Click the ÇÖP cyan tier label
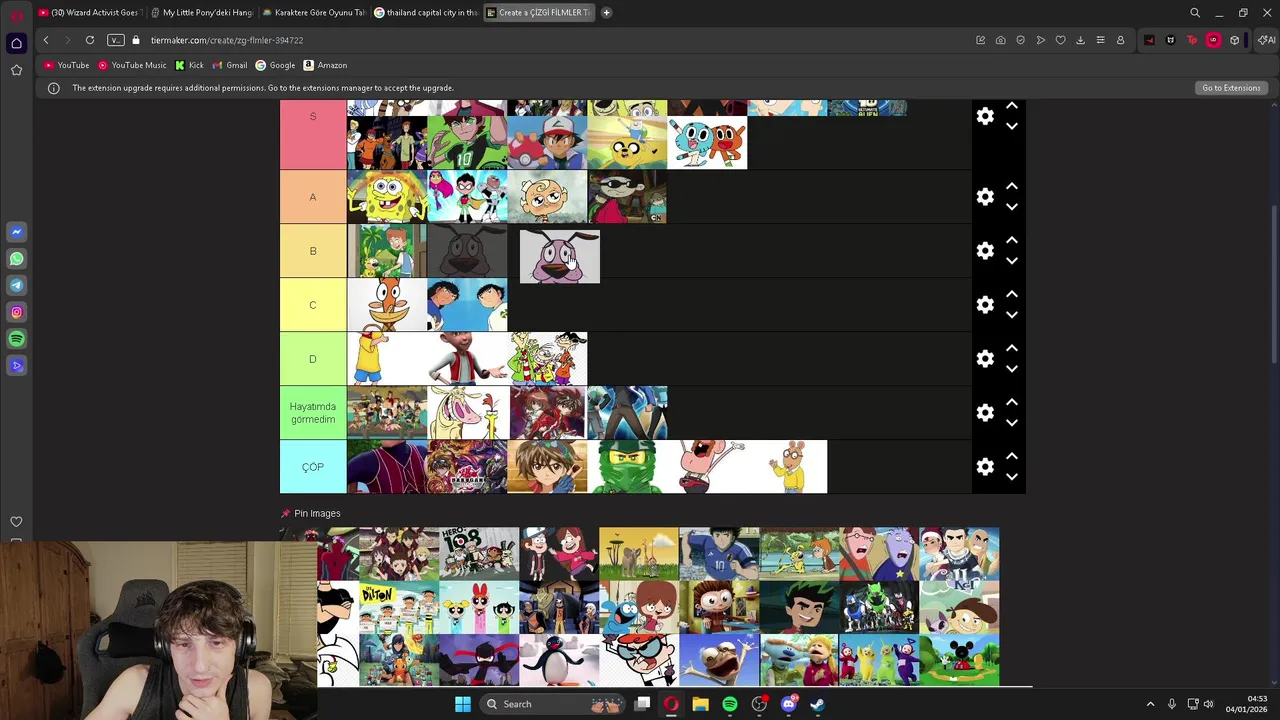Screen dimensions: 1280x720 tap(313, 467)
